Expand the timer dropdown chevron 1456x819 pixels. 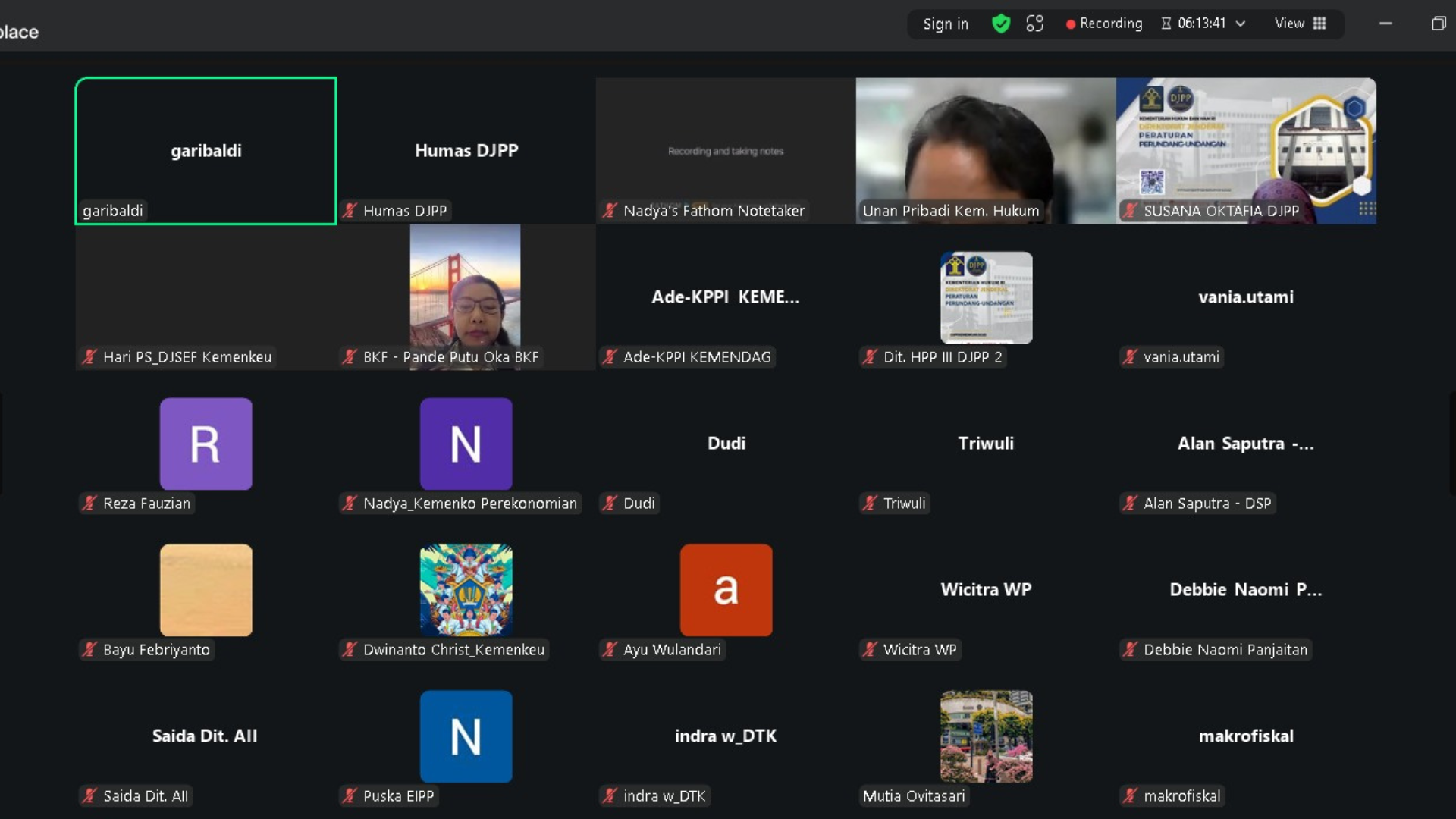coord(1241,24)
